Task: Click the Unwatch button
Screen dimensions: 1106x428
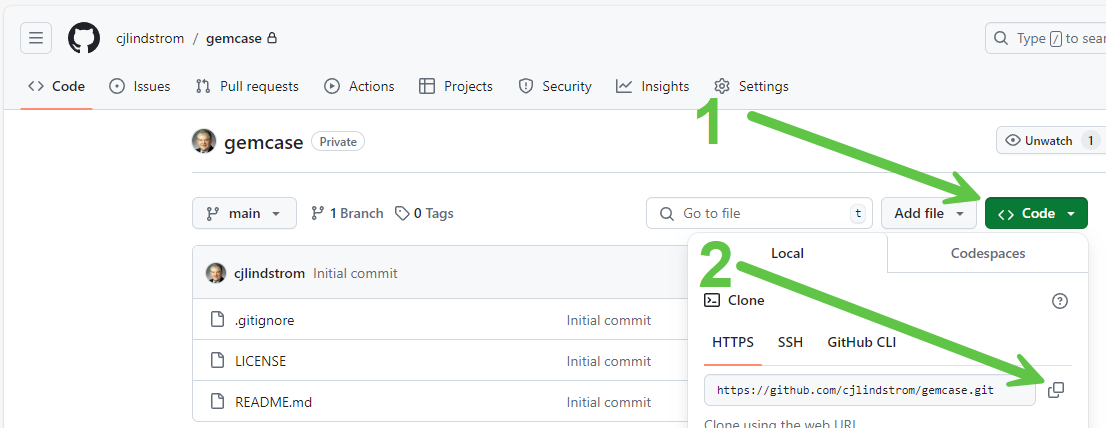Action: pos(1049,140)
